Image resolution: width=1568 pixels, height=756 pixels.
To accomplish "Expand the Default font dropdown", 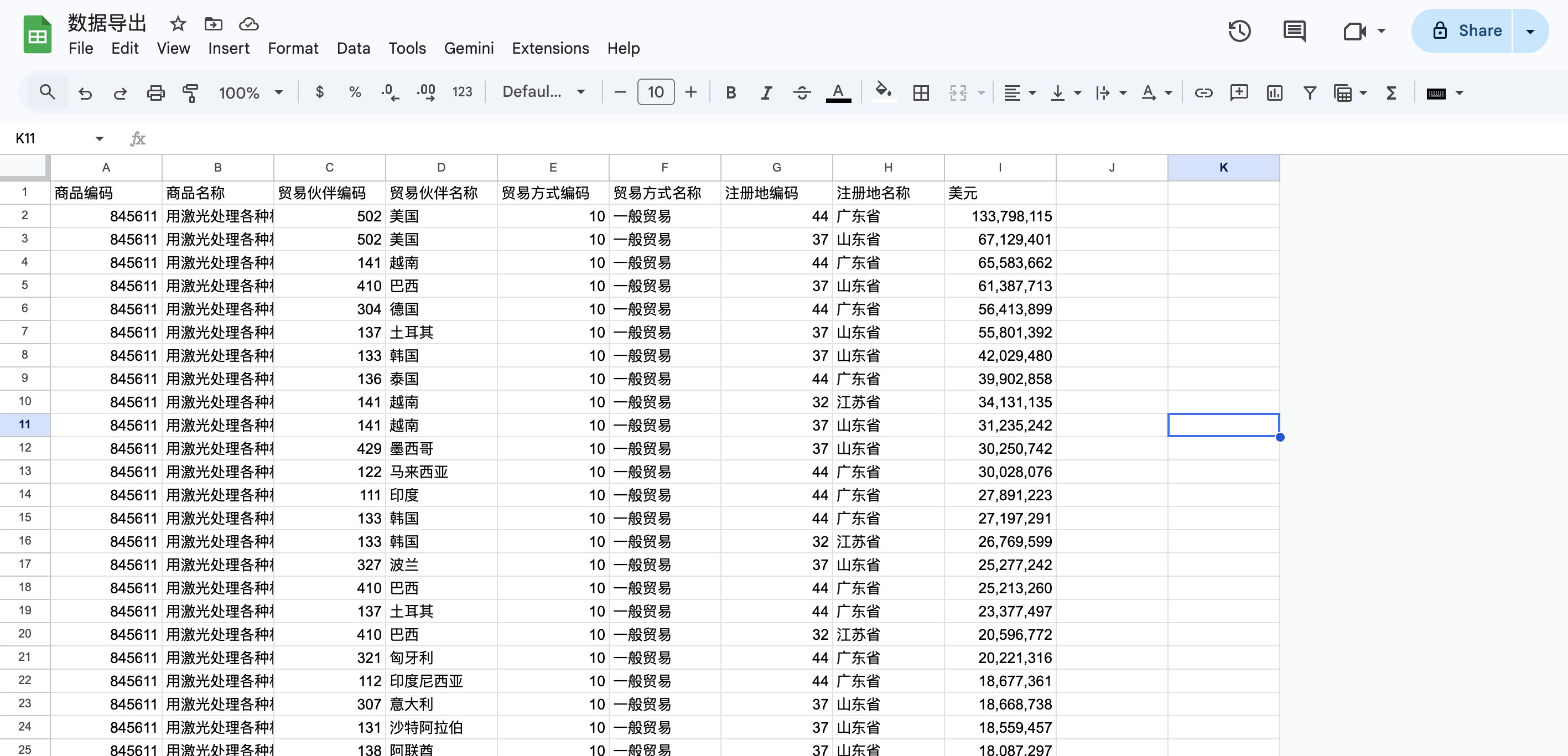I will pyautogui.click(x=543, y=92).
